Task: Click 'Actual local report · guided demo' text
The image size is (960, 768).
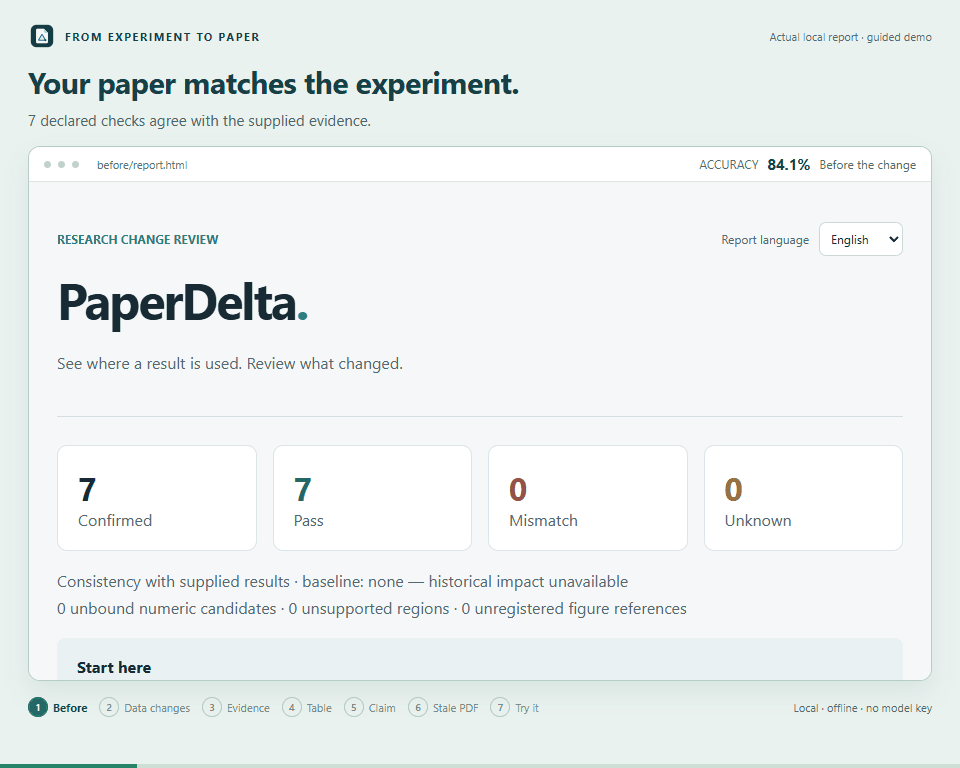Action: [x=850, y=37]
